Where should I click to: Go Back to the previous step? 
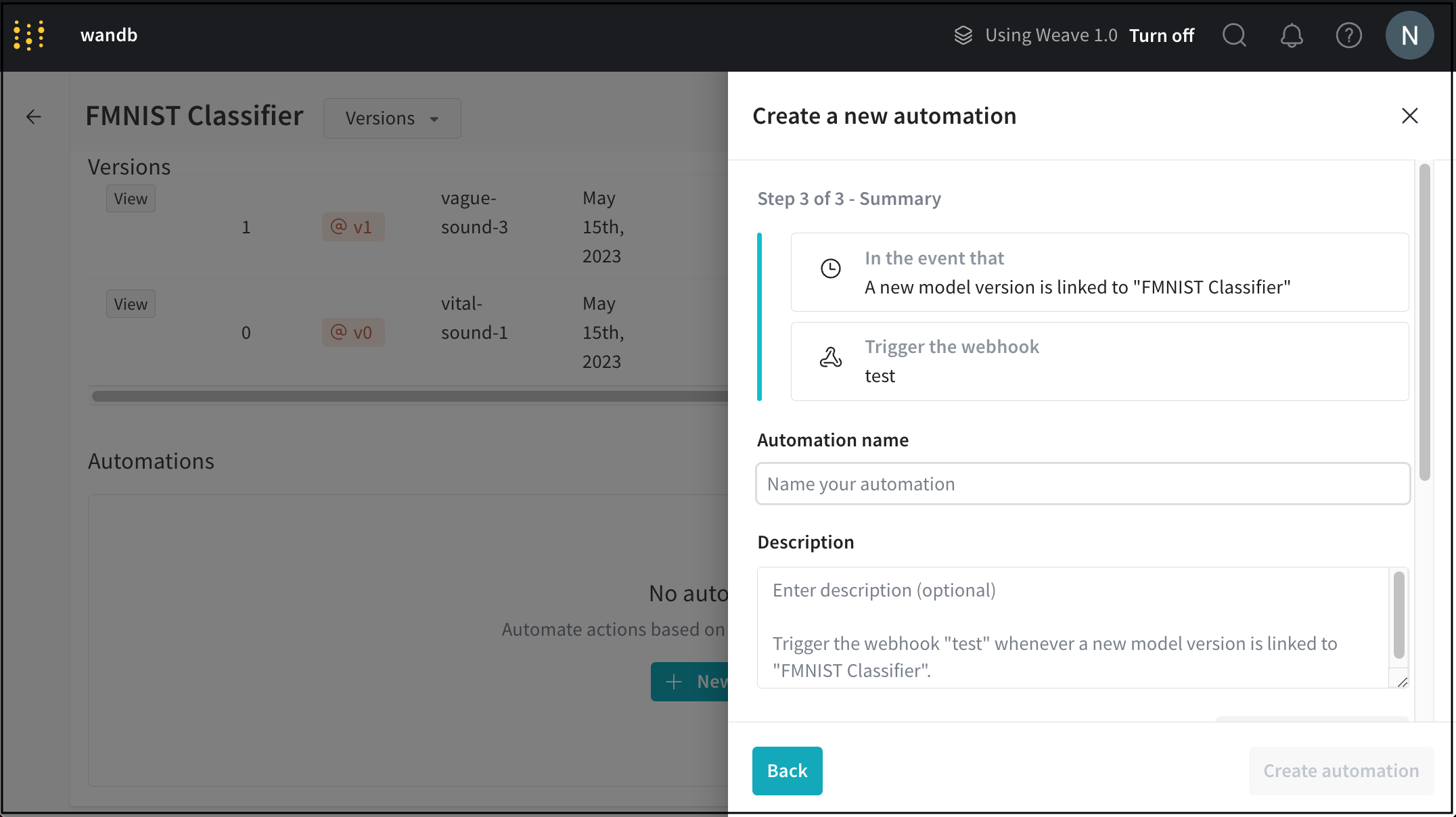pos(787,771)
